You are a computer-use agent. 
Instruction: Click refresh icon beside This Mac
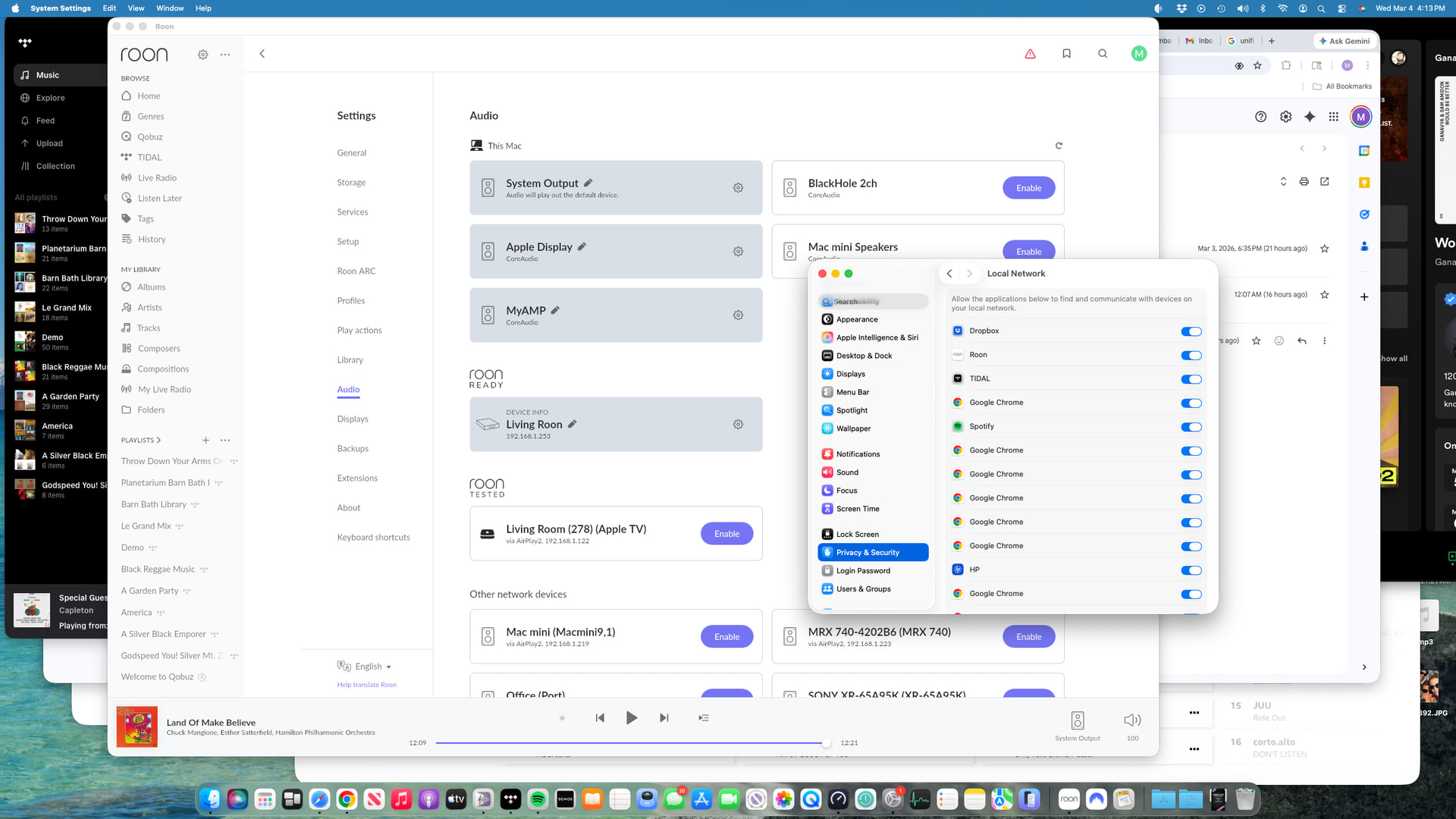click(1059, 146)
